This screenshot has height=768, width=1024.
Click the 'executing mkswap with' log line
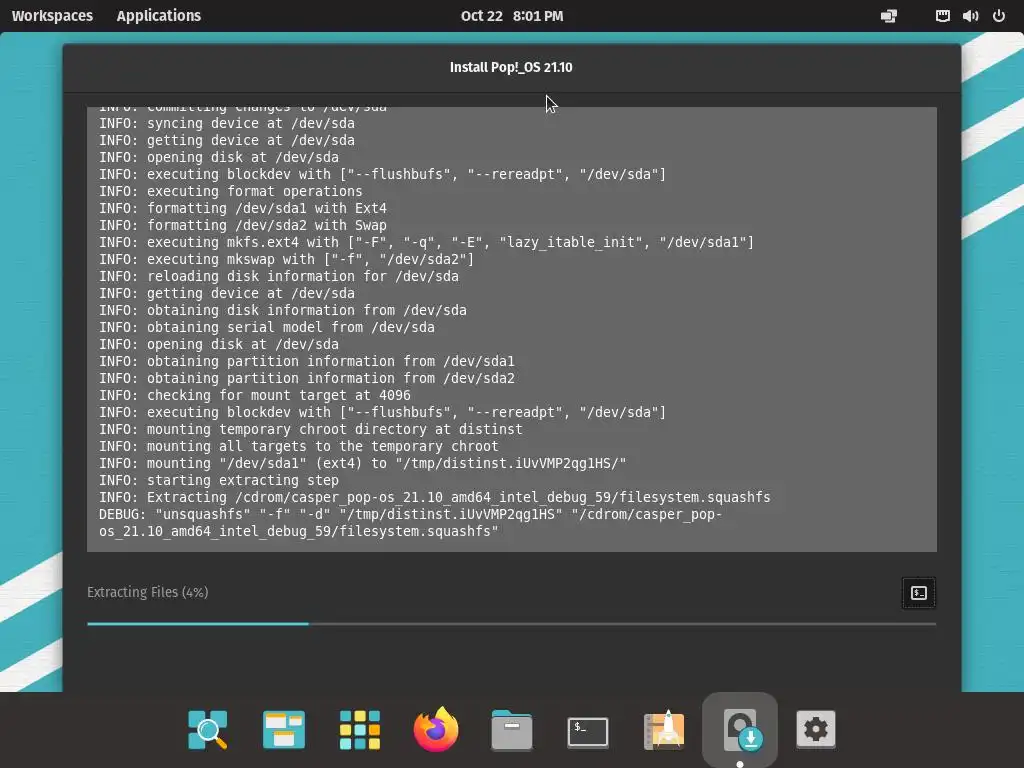[287, 259]
